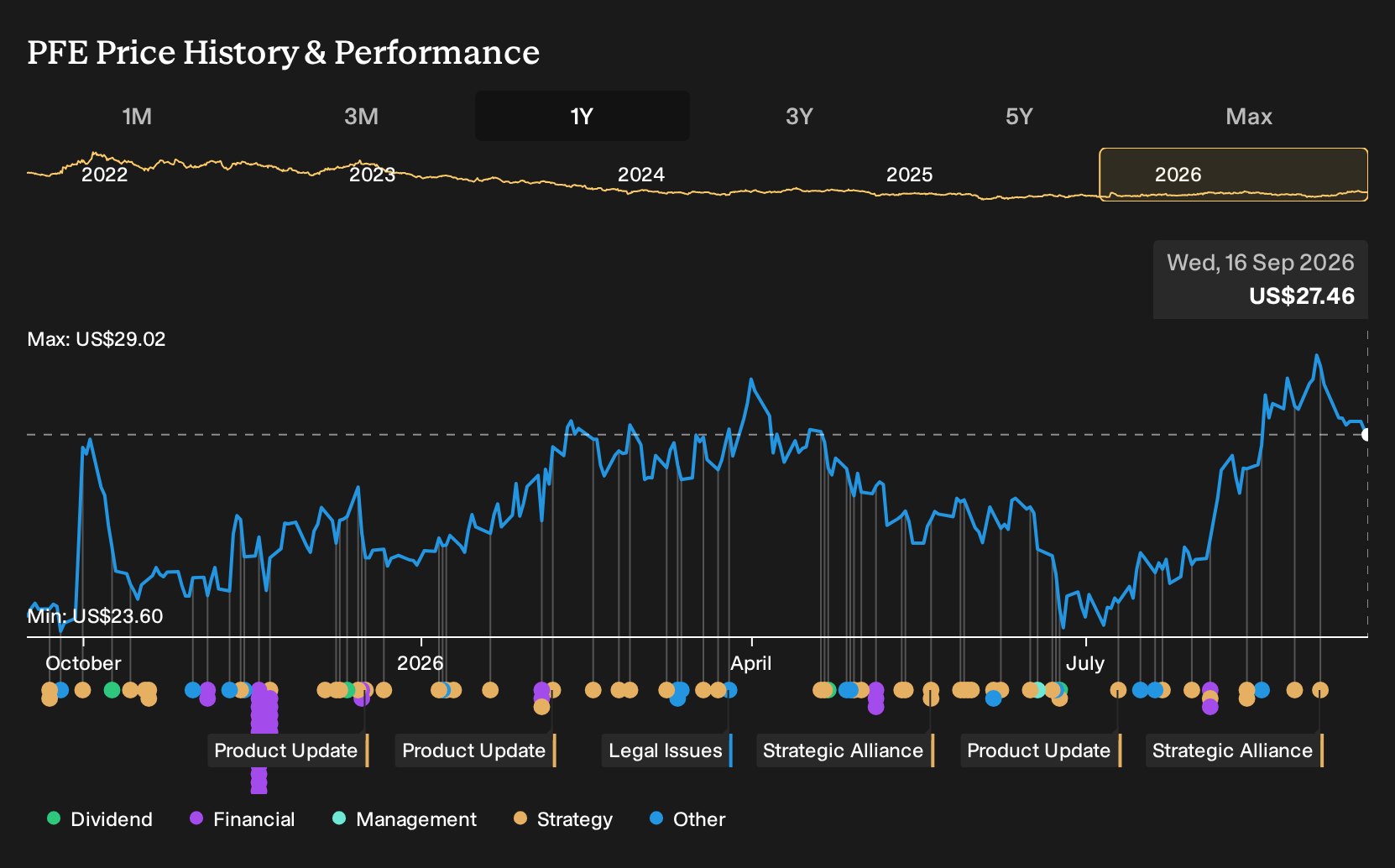This screenshot has height=868, width=1395.
Task: Click the 'October' axis label
Action: coord(83,663)
